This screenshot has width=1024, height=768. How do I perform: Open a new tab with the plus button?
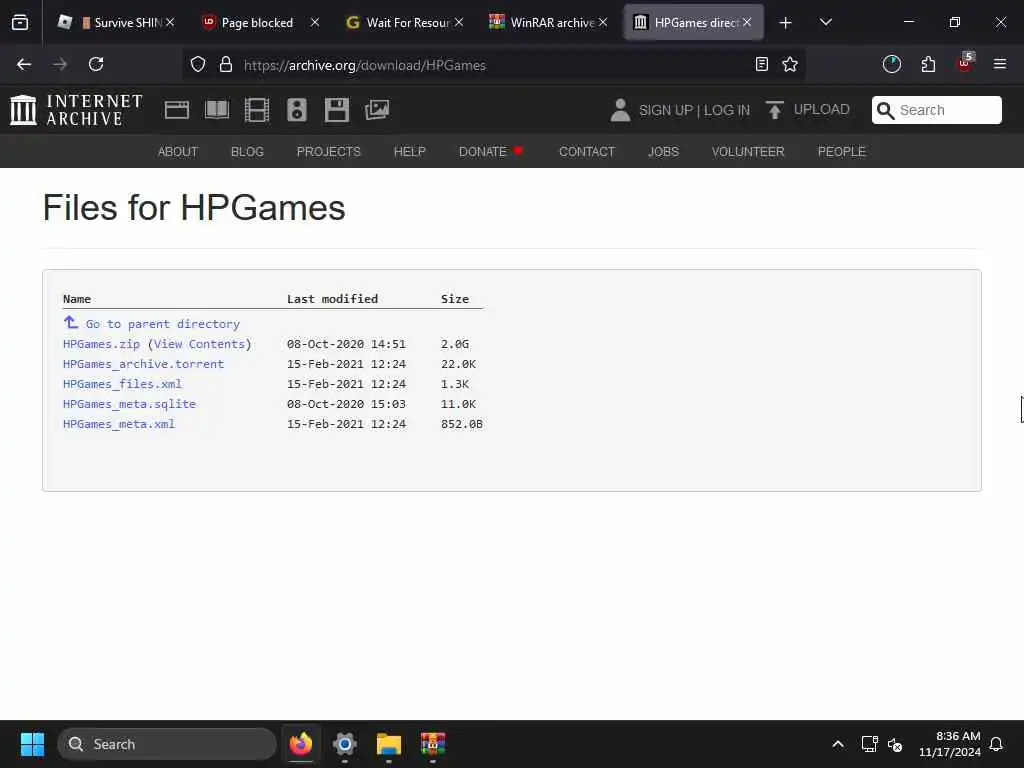click(786, 23)
